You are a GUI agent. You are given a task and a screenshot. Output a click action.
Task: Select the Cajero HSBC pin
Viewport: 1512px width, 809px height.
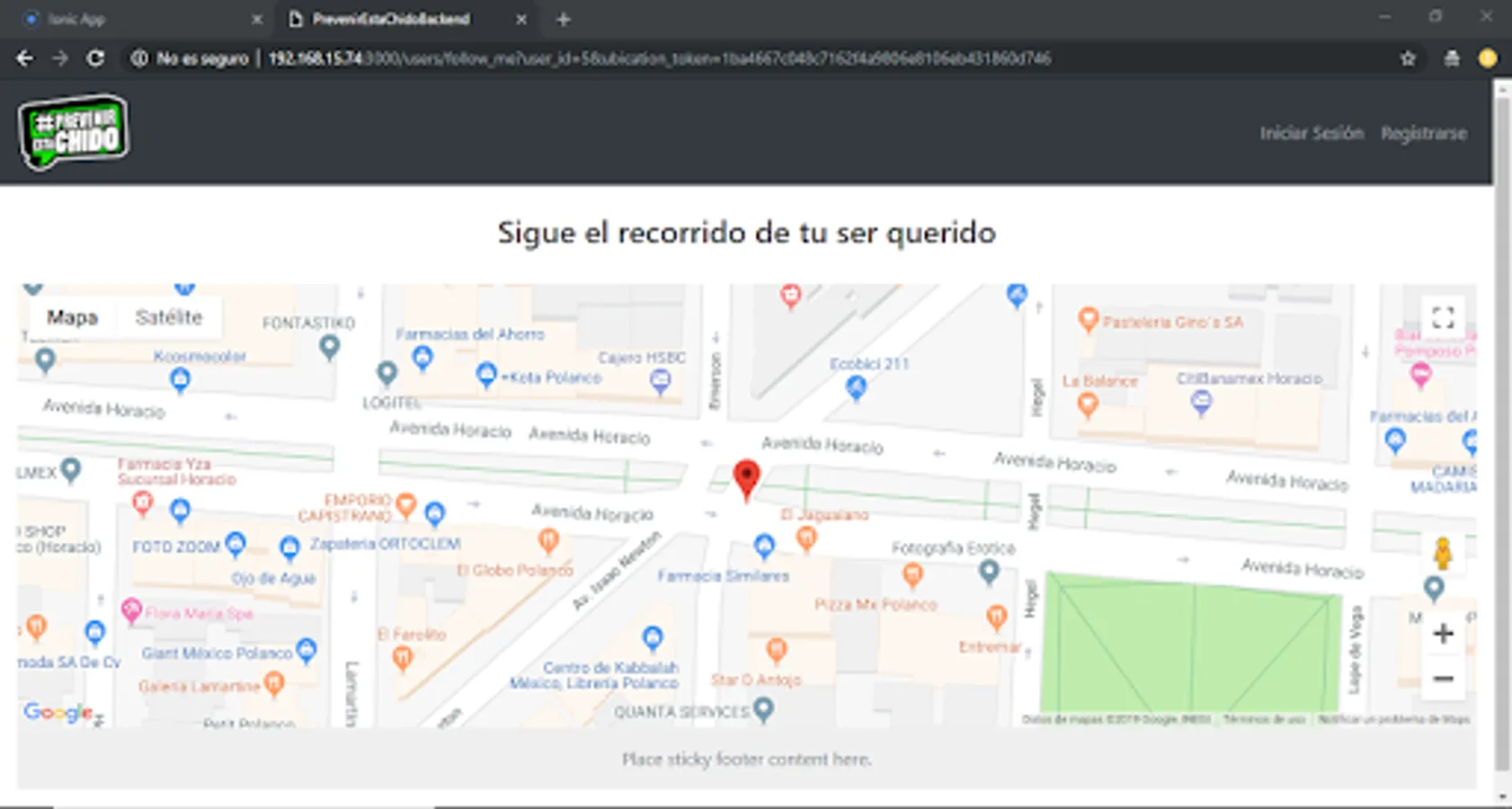pos(660,382)
